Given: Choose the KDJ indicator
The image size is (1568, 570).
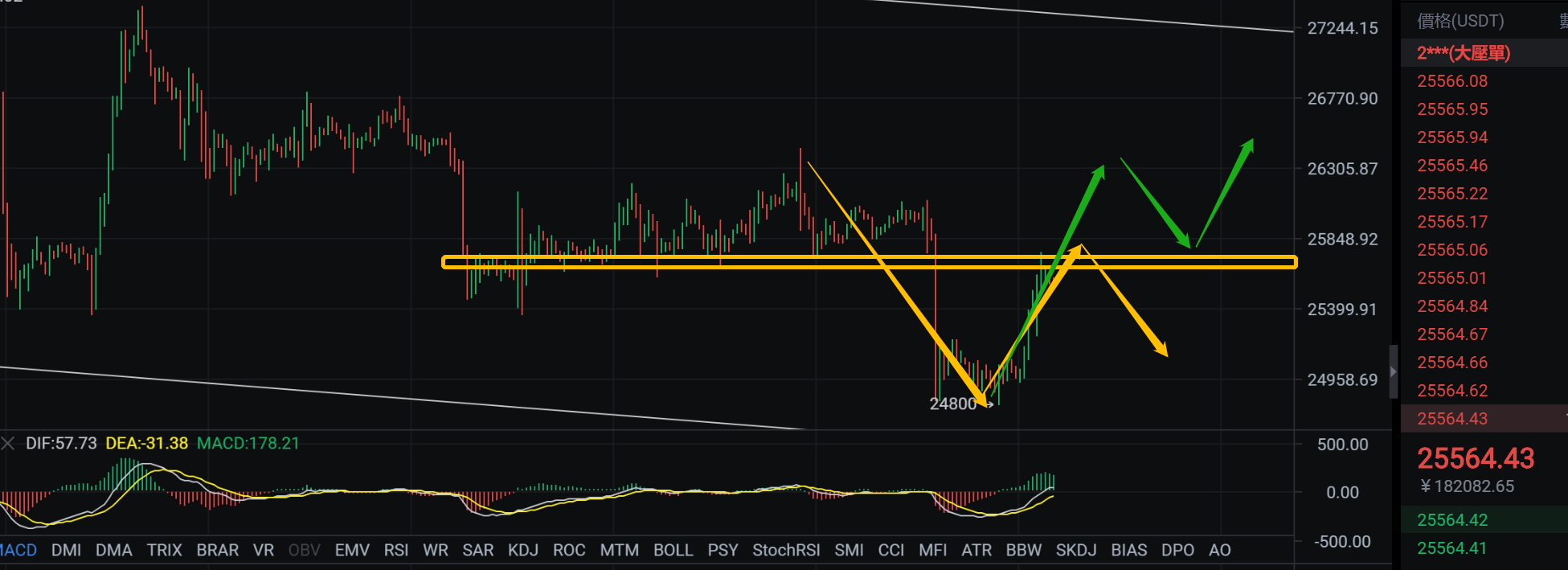Looking at the screenshot, I should [523, 550].
